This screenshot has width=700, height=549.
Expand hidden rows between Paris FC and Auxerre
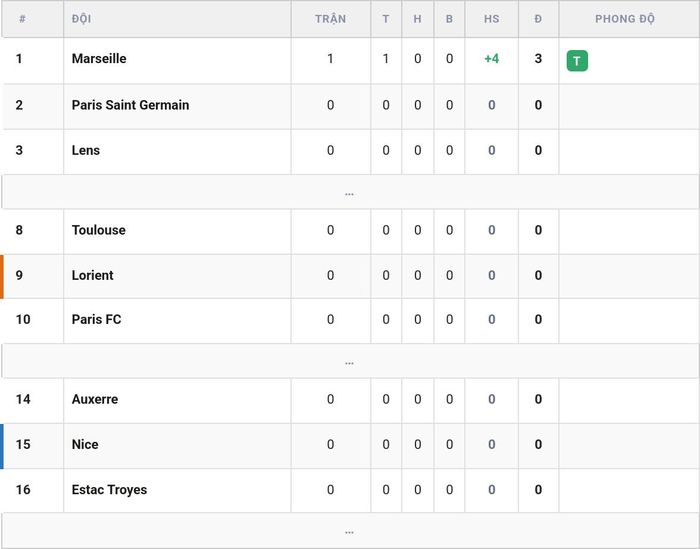tap(350, 361)
